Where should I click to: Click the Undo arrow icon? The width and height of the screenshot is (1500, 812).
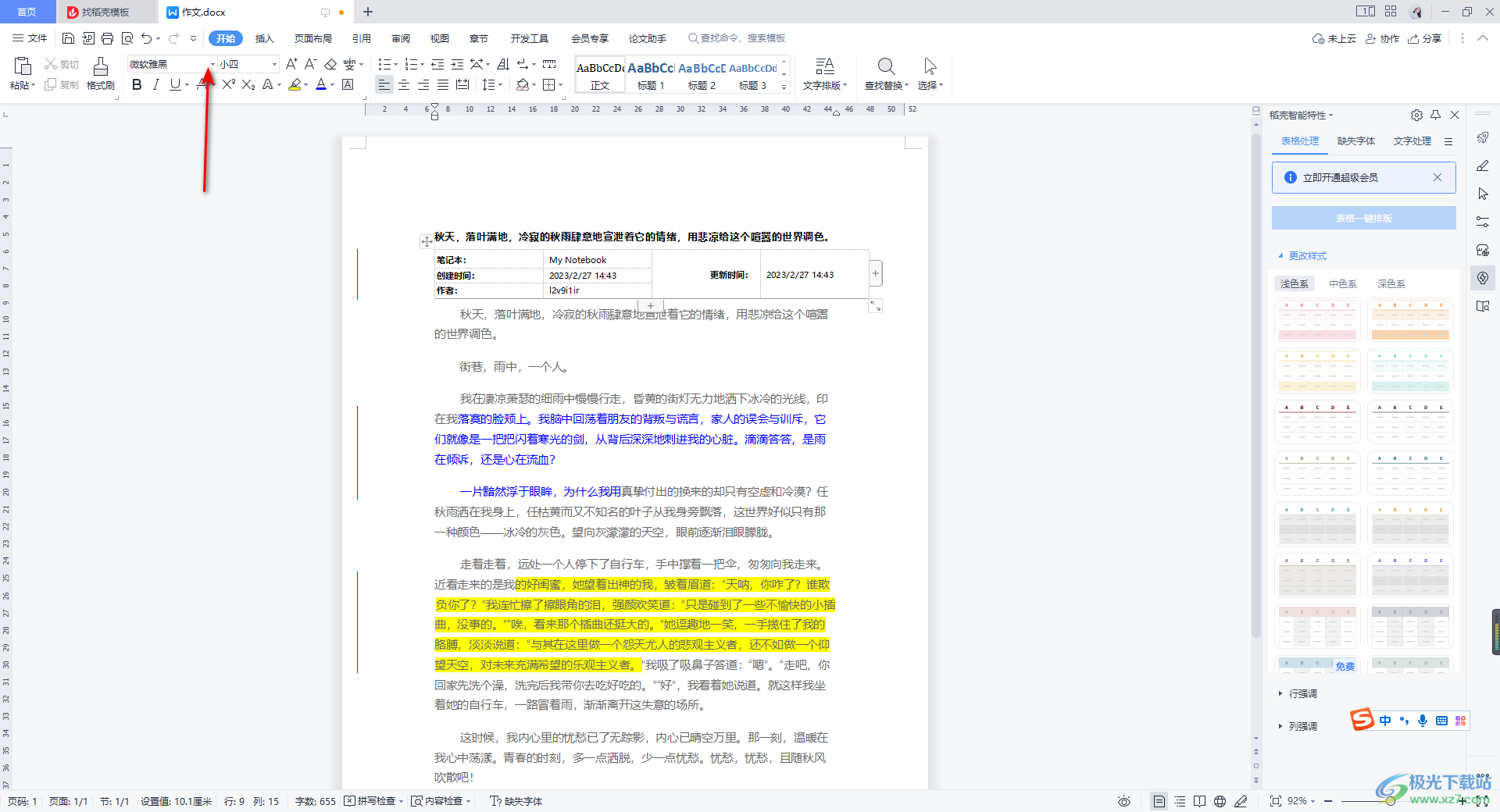[146, 38]
